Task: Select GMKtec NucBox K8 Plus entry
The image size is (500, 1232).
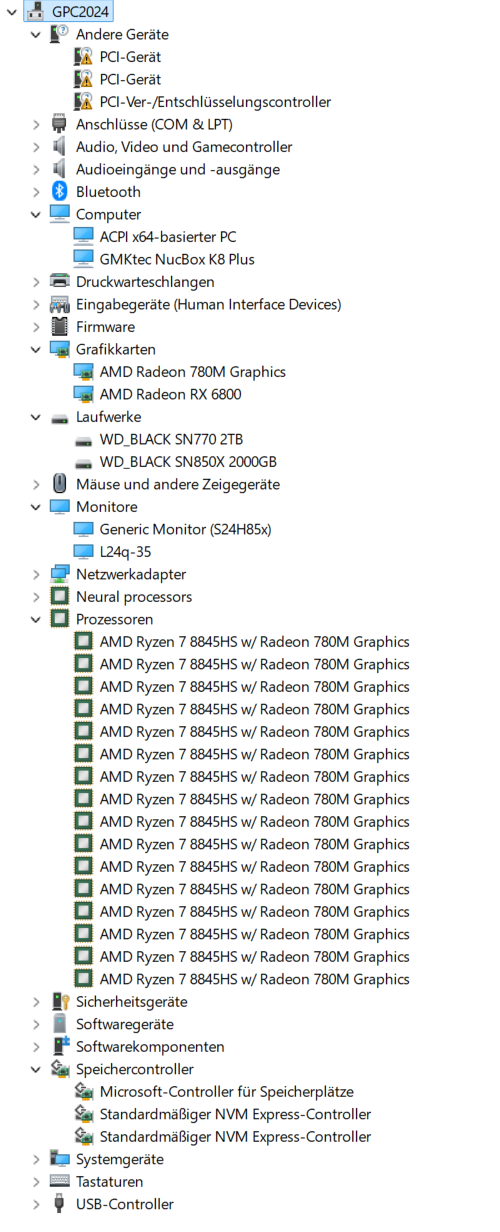Action: (x=177, y=259)
